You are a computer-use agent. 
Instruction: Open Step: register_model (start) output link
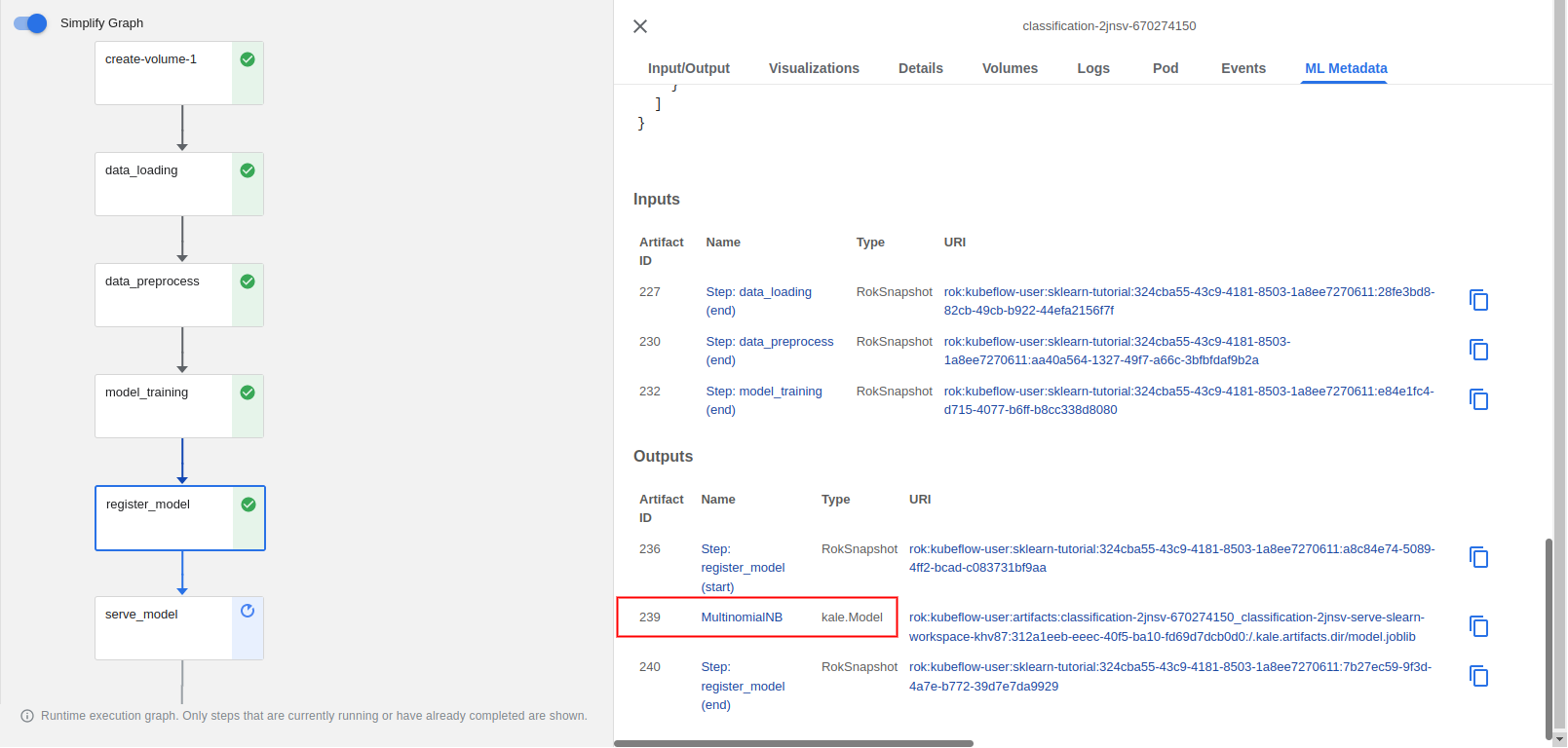[743, 568]
